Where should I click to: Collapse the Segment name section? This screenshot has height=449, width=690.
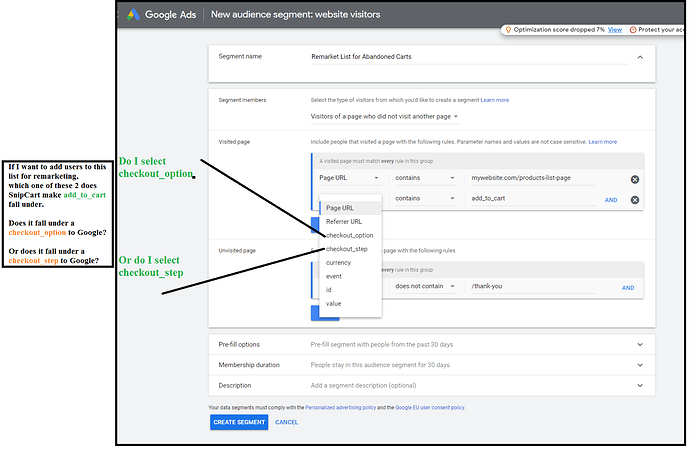tap(640, 57)
